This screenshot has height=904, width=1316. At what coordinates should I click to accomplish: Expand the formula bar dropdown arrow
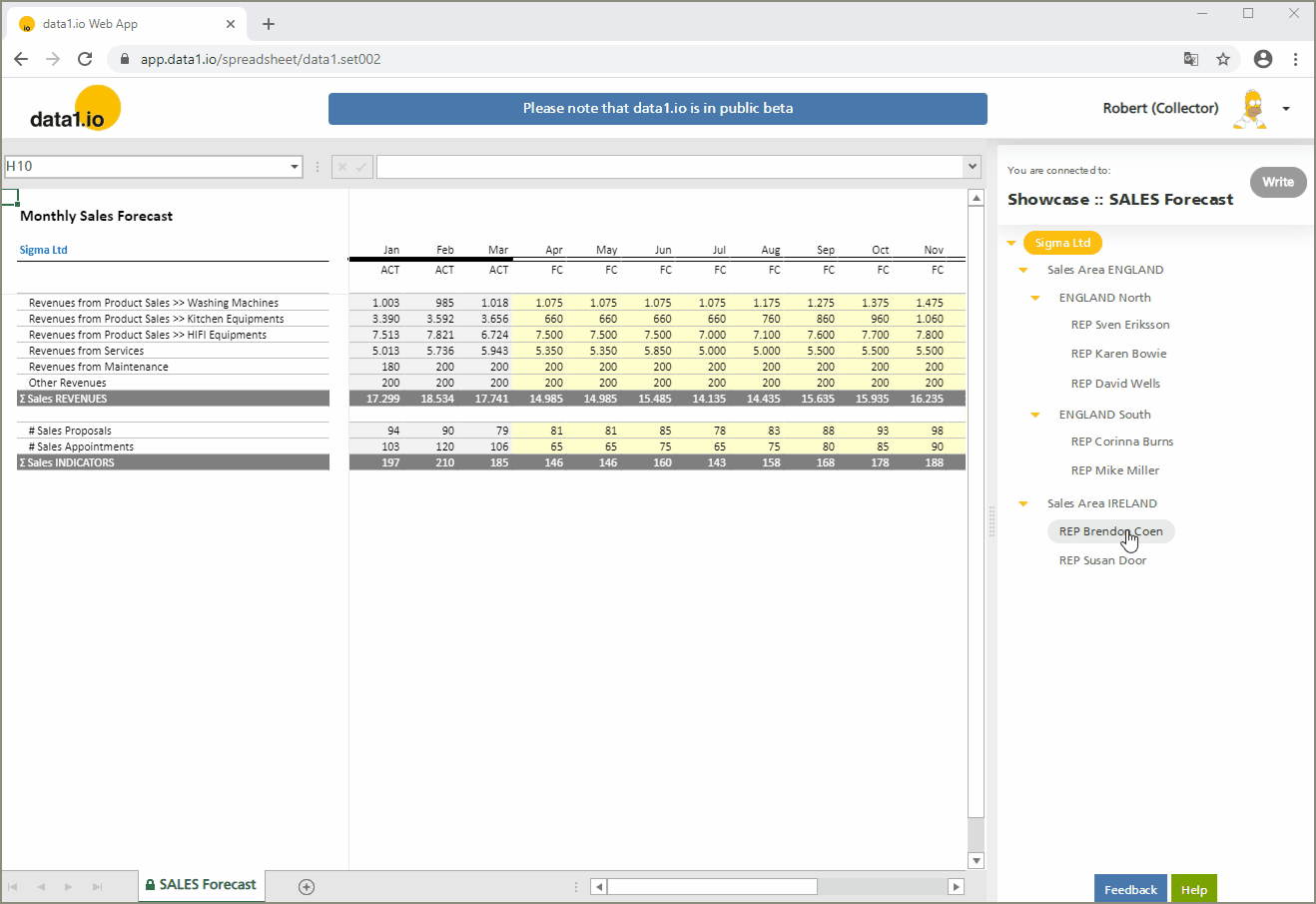point(973,167)
